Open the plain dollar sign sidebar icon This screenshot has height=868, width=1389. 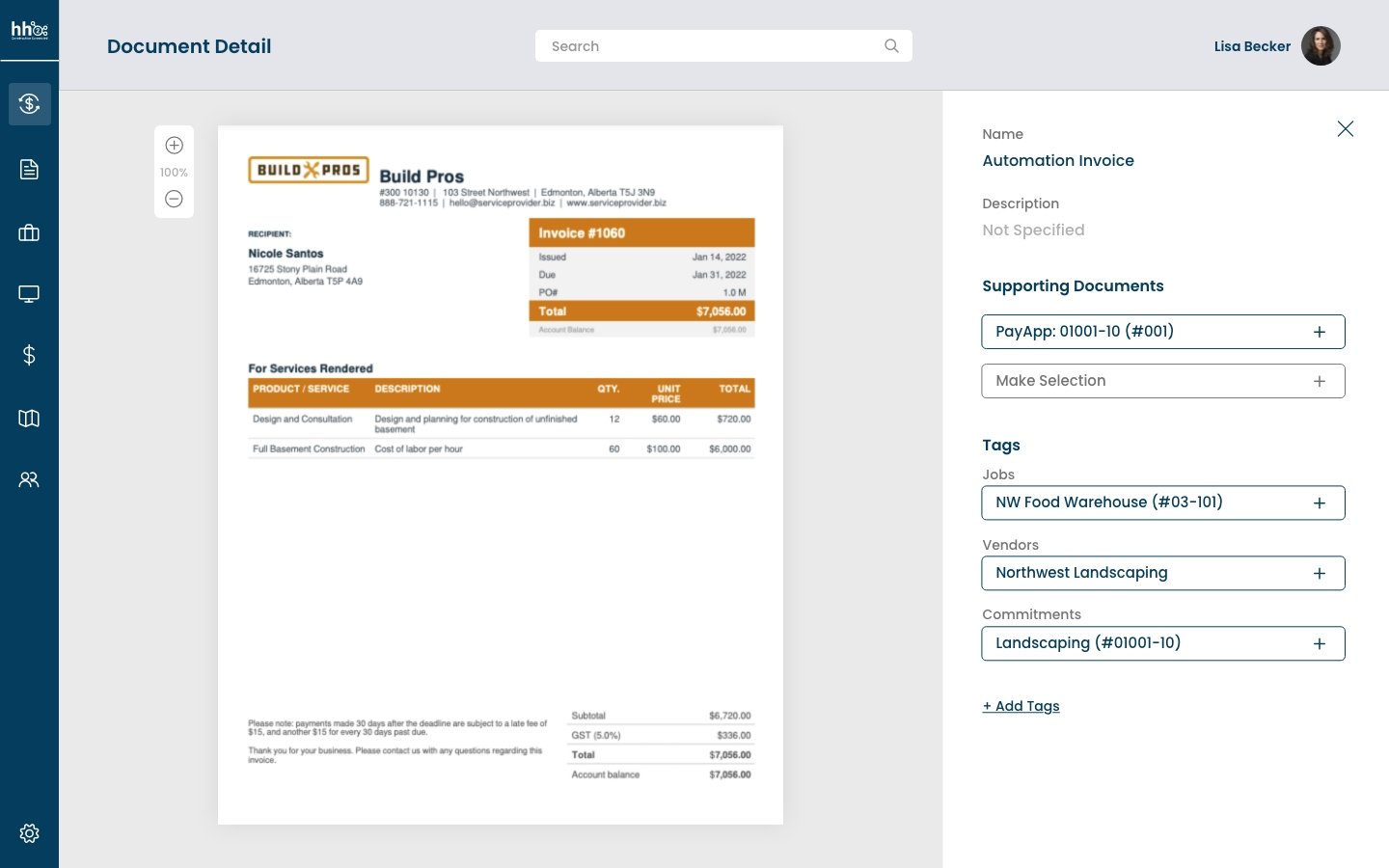(x=29, y=356)
